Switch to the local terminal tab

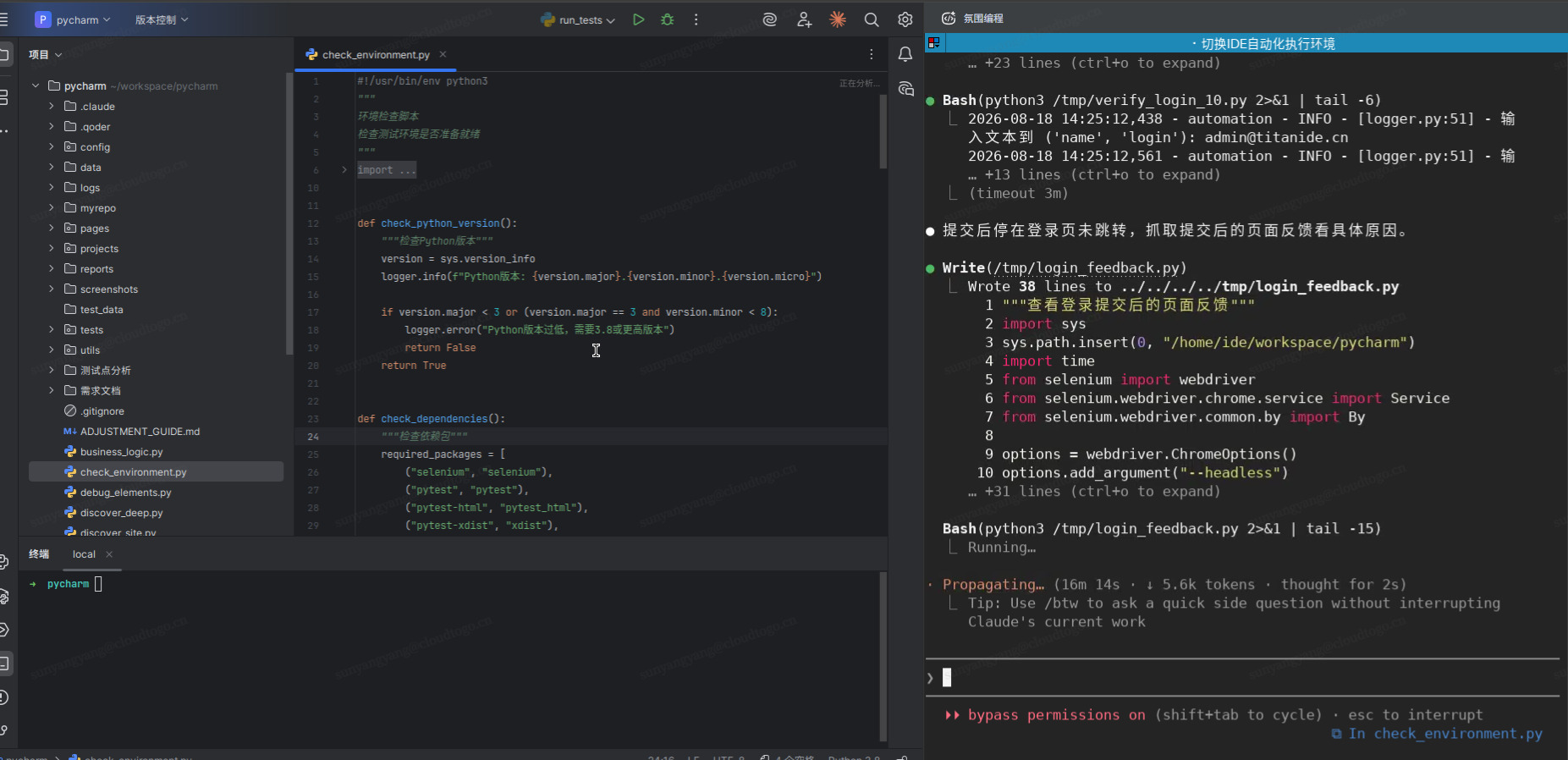(84, 554)
